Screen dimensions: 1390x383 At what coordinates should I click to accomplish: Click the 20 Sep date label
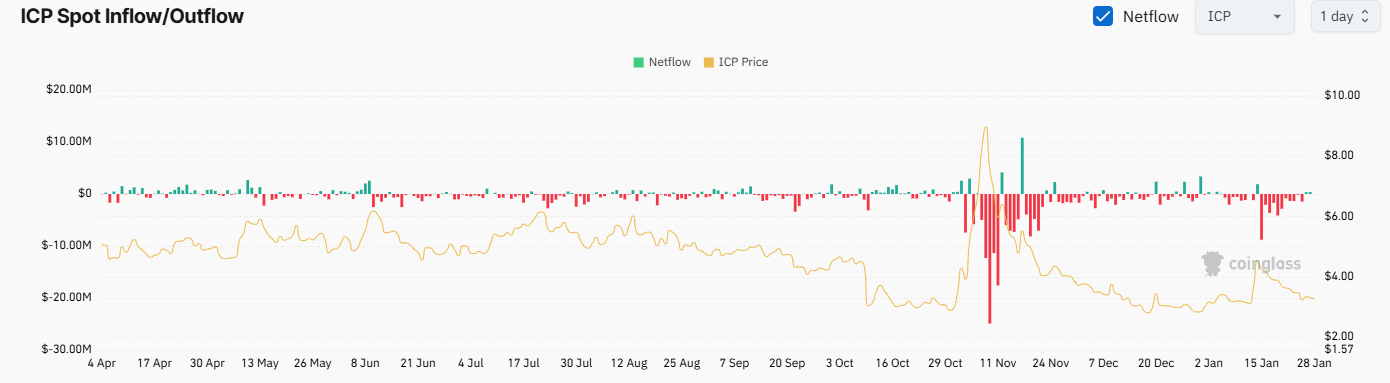pyautogui.click(x=787, y=363)
